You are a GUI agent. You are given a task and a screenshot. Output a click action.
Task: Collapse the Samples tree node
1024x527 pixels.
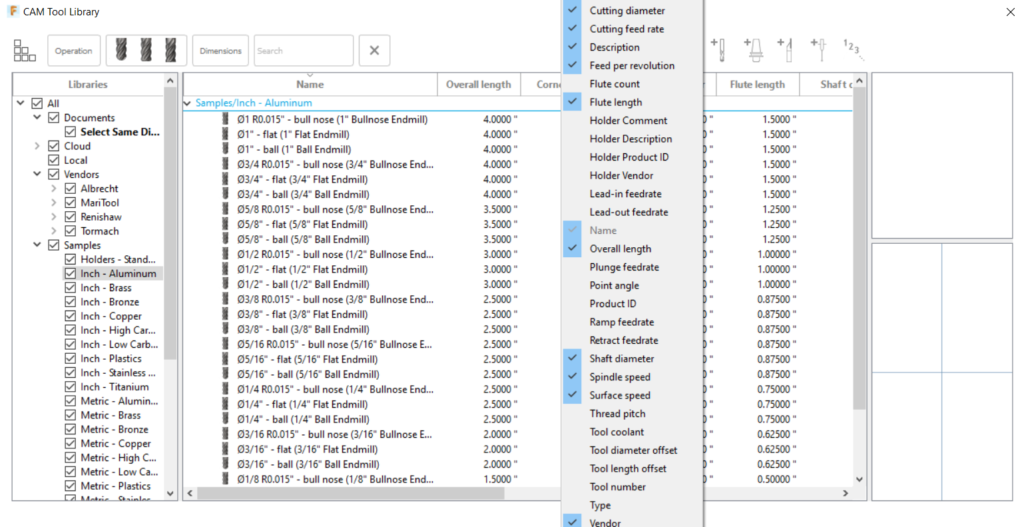click(37, 246)
